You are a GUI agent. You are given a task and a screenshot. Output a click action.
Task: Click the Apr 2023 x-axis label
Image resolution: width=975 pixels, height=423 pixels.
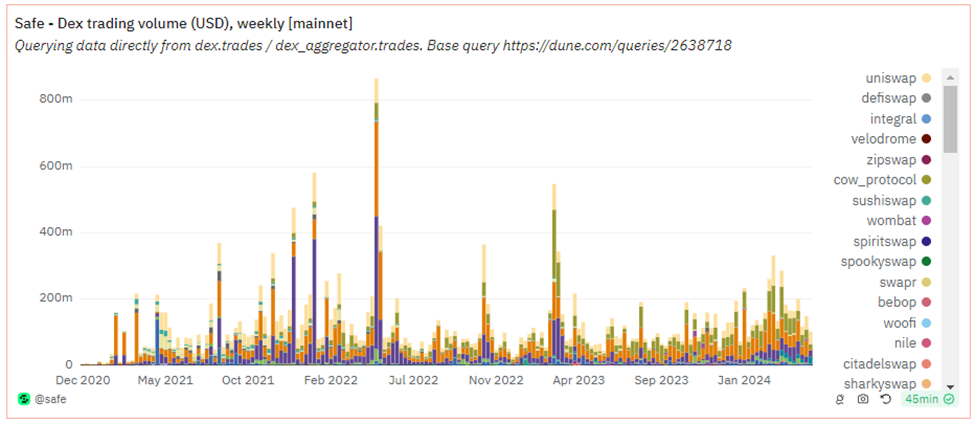tap(581, 379)
